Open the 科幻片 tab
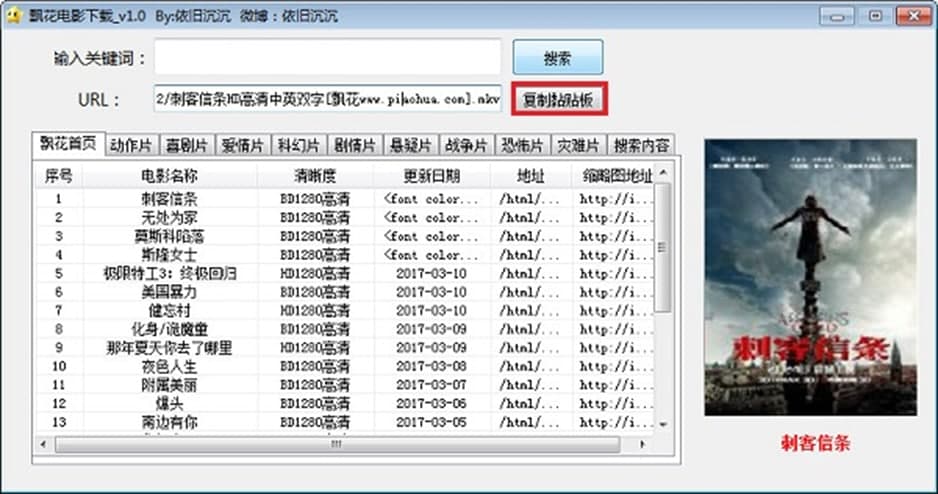The image size is (938, 494). pyautogui.click(x=299, y=145)
